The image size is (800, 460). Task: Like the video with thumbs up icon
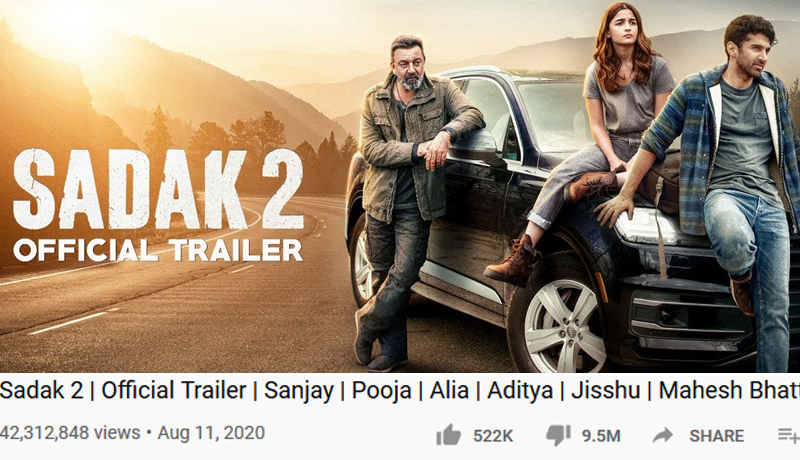[x=448, y=436]
